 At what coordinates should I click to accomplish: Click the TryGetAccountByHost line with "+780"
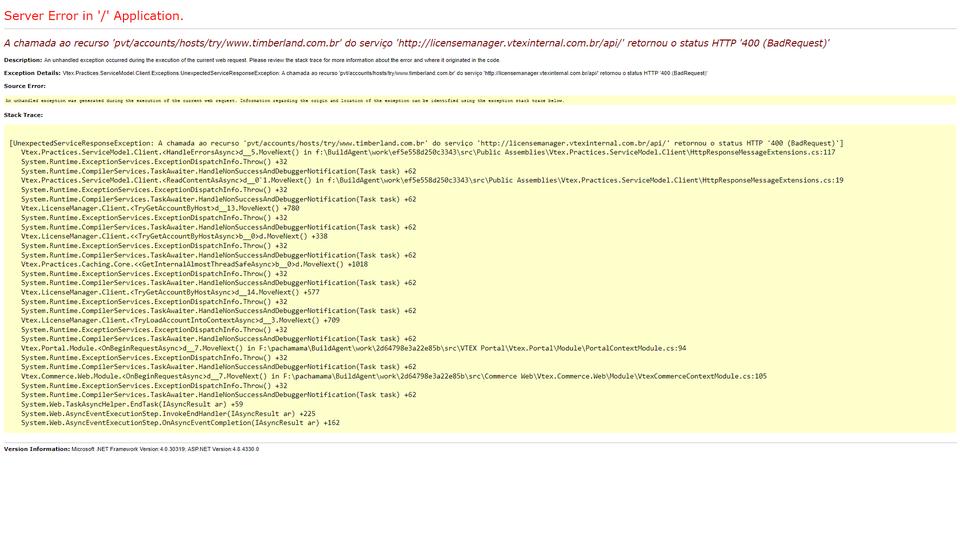point(160,208)
